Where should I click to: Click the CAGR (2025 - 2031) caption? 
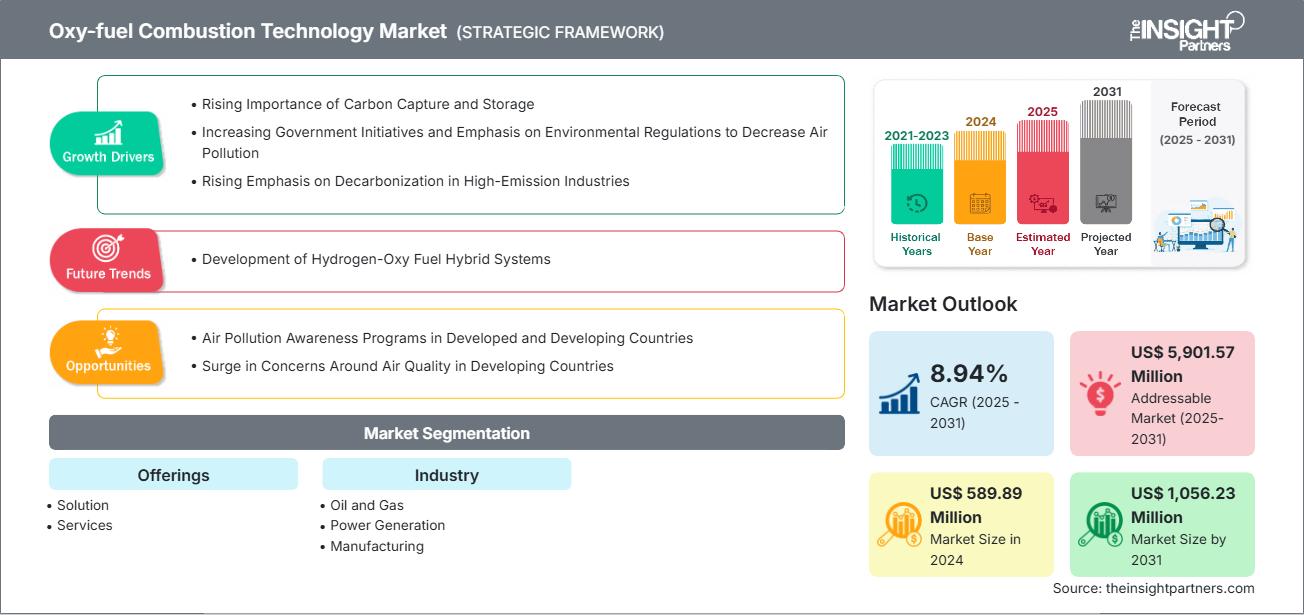coord(975,412)
